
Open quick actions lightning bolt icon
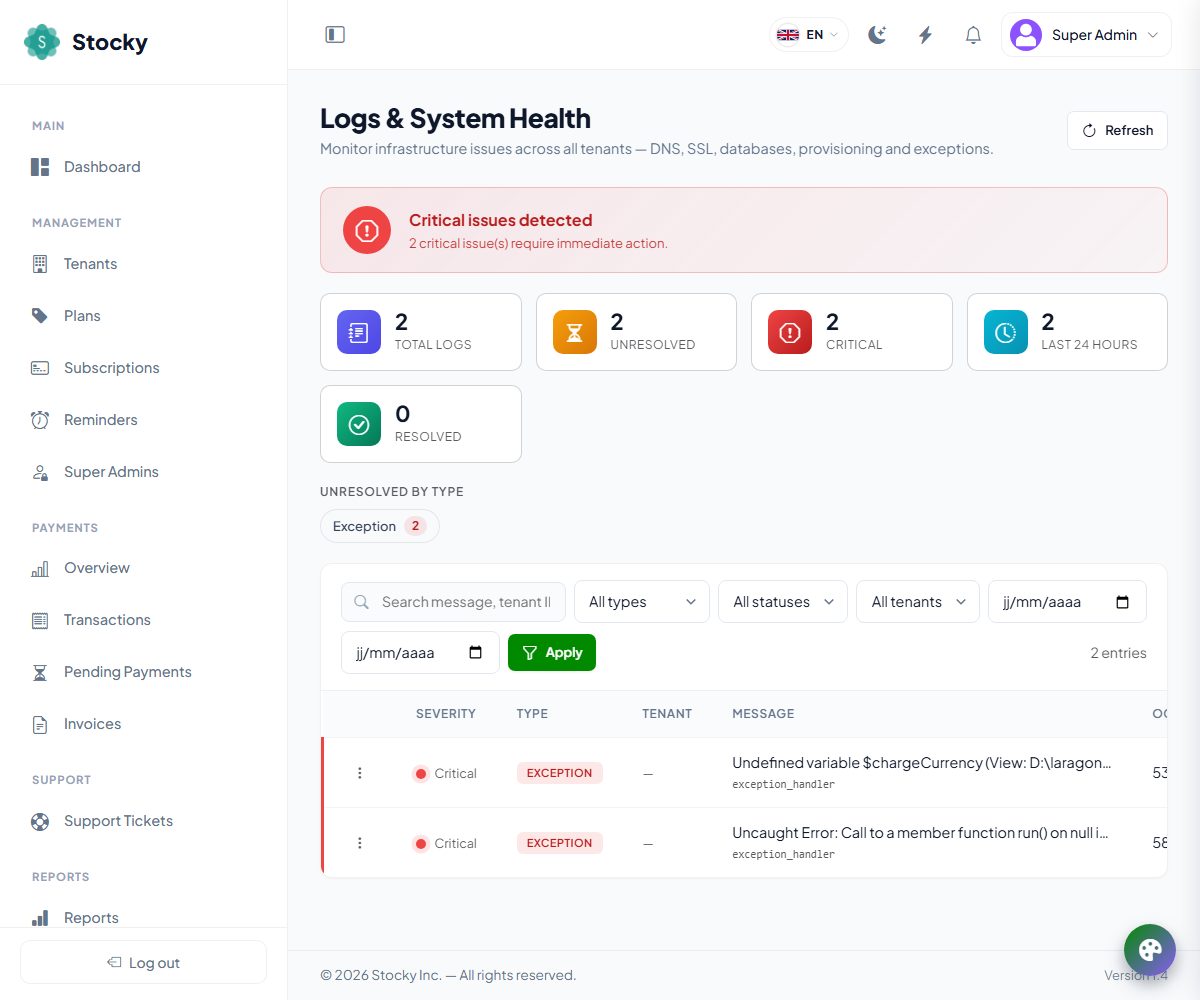[925, 35]
